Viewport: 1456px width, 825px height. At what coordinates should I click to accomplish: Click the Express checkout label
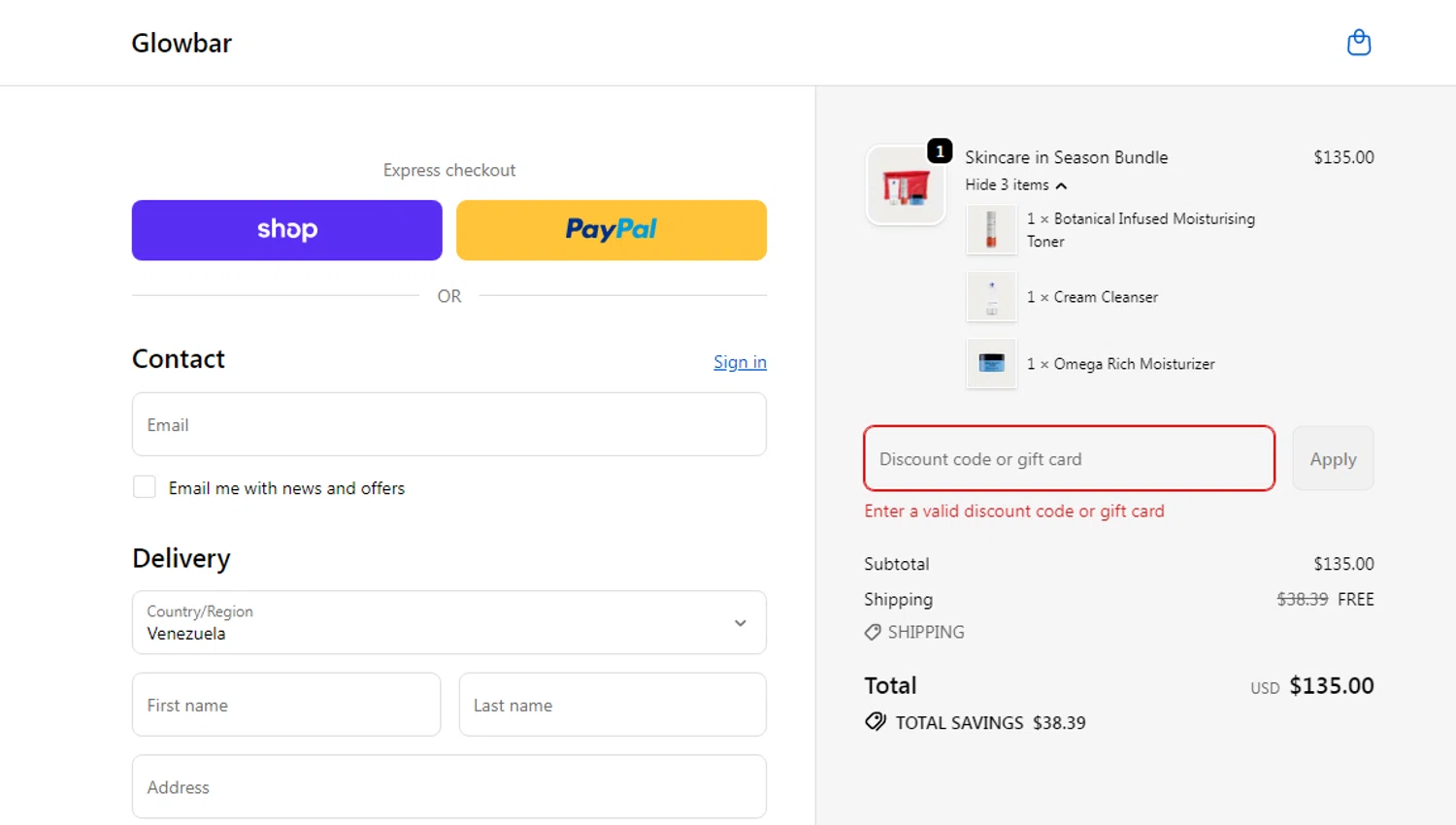[449, 170]
